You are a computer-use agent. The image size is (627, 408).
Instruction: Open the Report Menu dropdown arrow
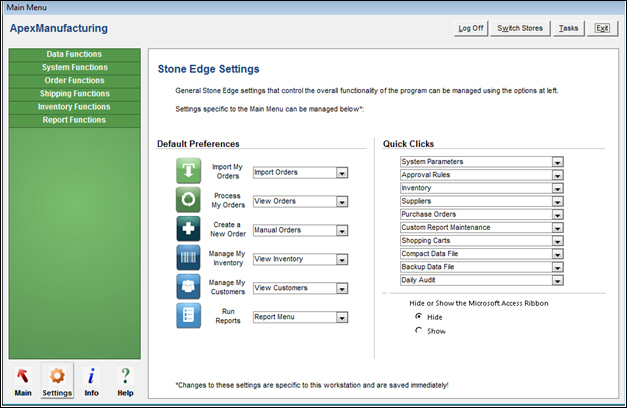coord(342,318)
